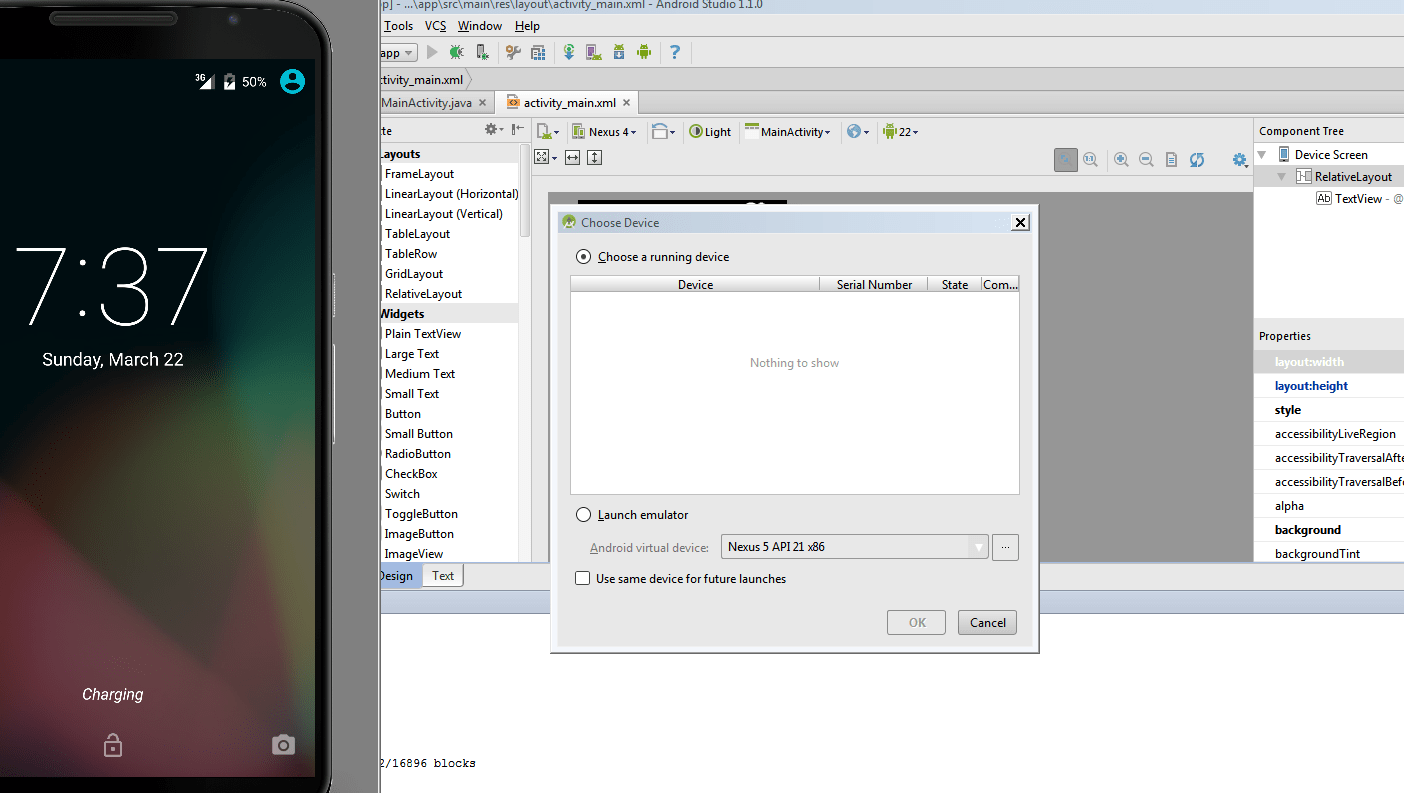Viewport: 1404px width, 793px height.
Task: Select the Light theme in the design toolbar
Action: pyautogui.click(x=710, y=131)
